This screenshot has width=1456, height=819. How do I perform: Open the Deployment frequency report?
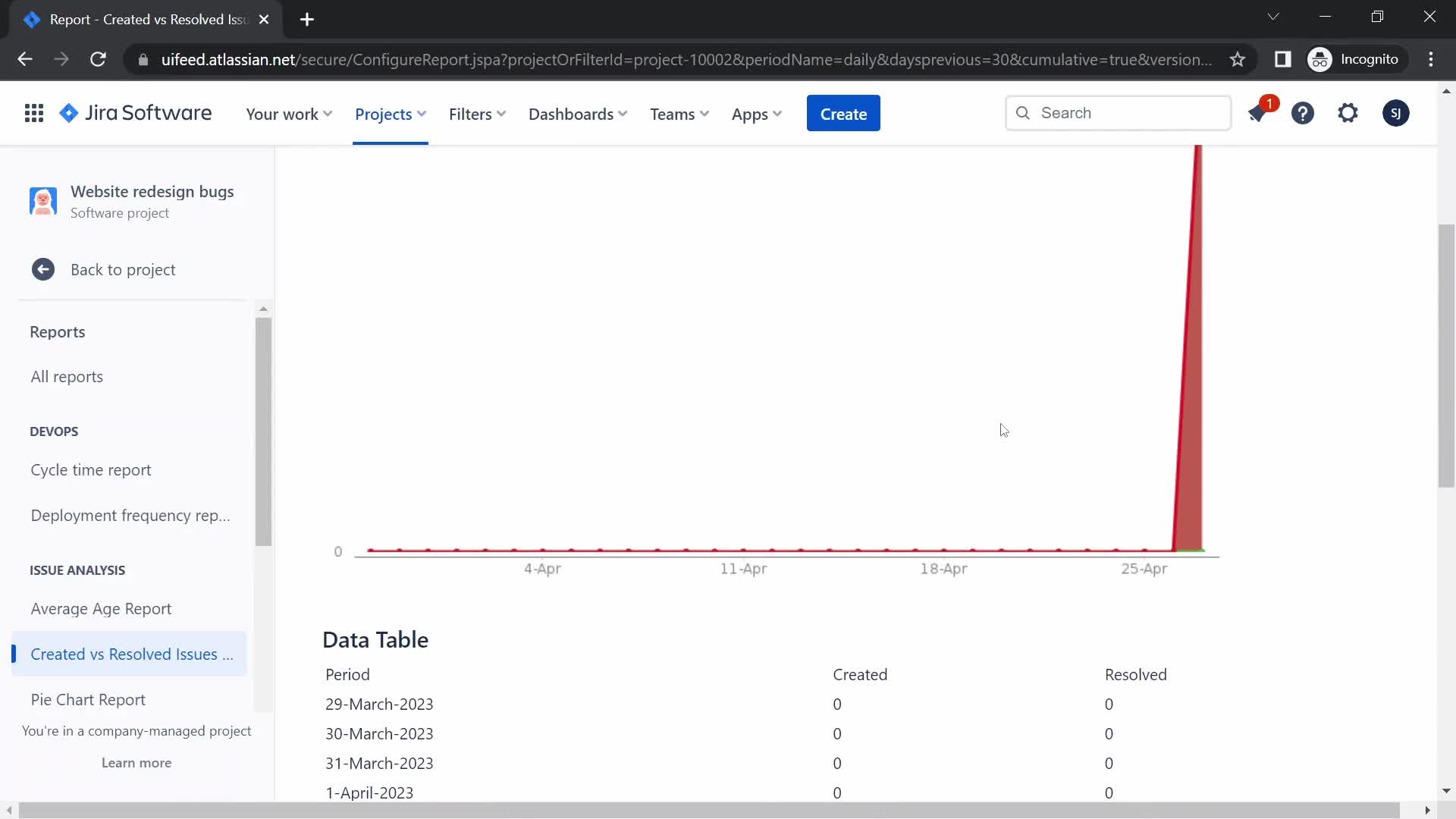[x=130, y=516]
